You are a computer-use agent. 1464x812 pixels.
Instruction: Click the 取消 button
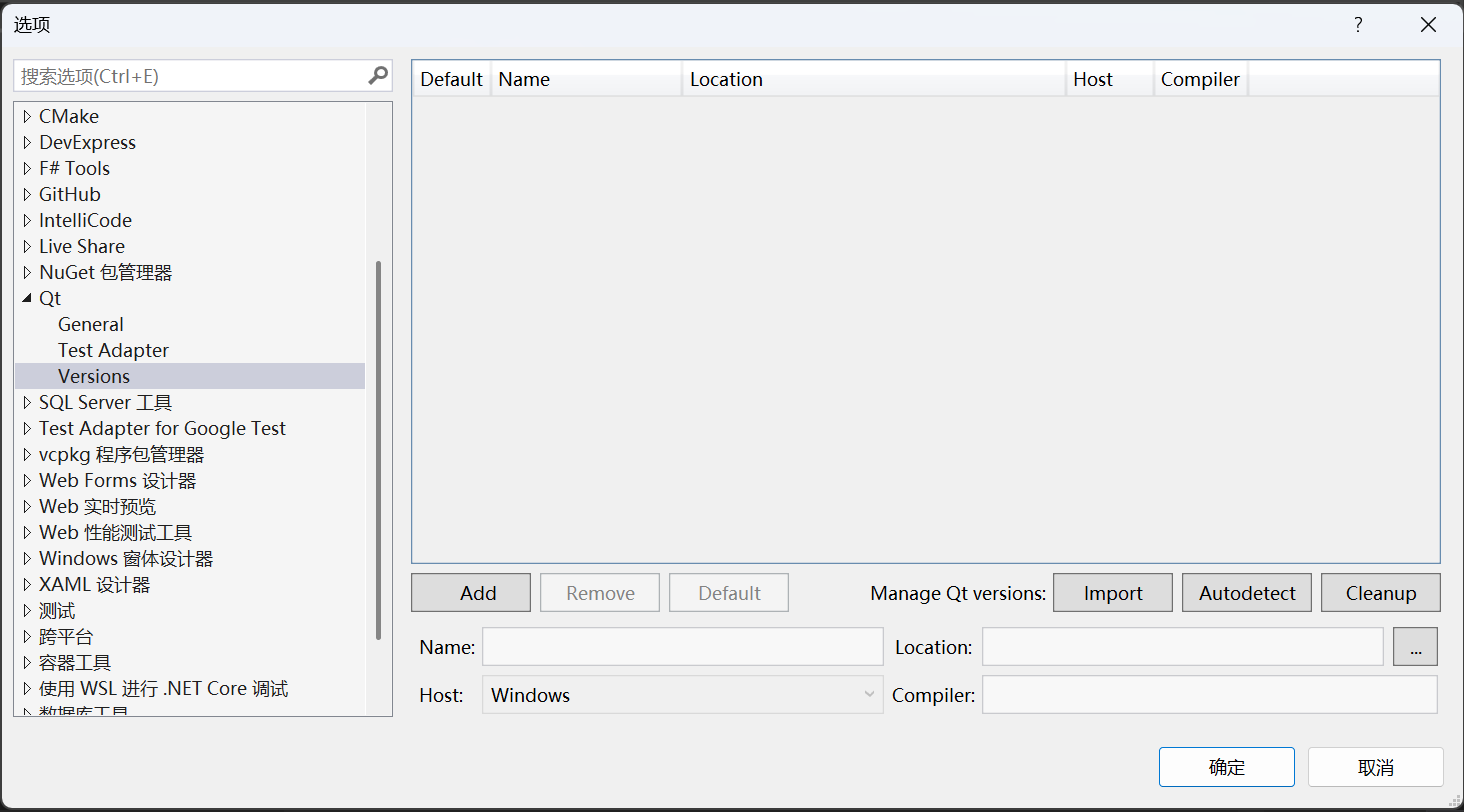click(1375, 766)
